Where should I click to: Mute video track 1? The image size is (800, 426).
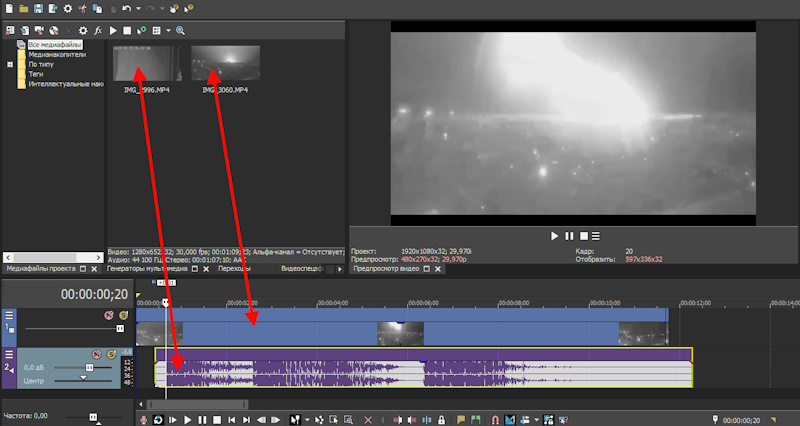[109, 315]
